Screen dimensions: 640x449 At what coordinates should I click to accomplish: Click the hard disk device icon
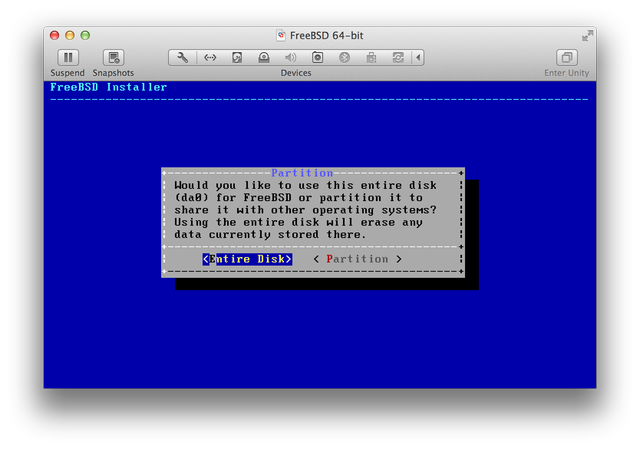click(237, 58)
